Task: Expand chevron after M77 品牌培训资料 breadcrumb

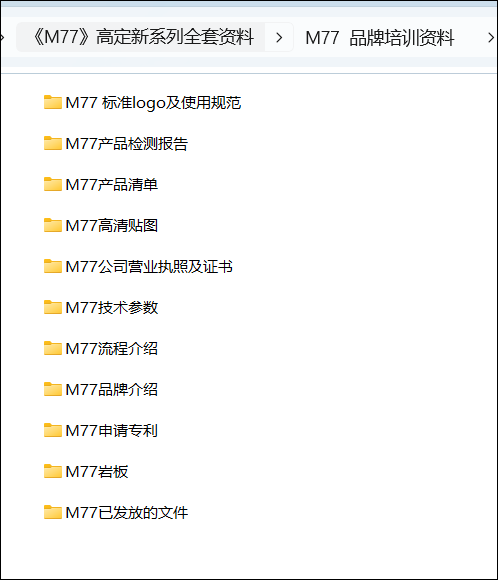Action: pos(491,37)
